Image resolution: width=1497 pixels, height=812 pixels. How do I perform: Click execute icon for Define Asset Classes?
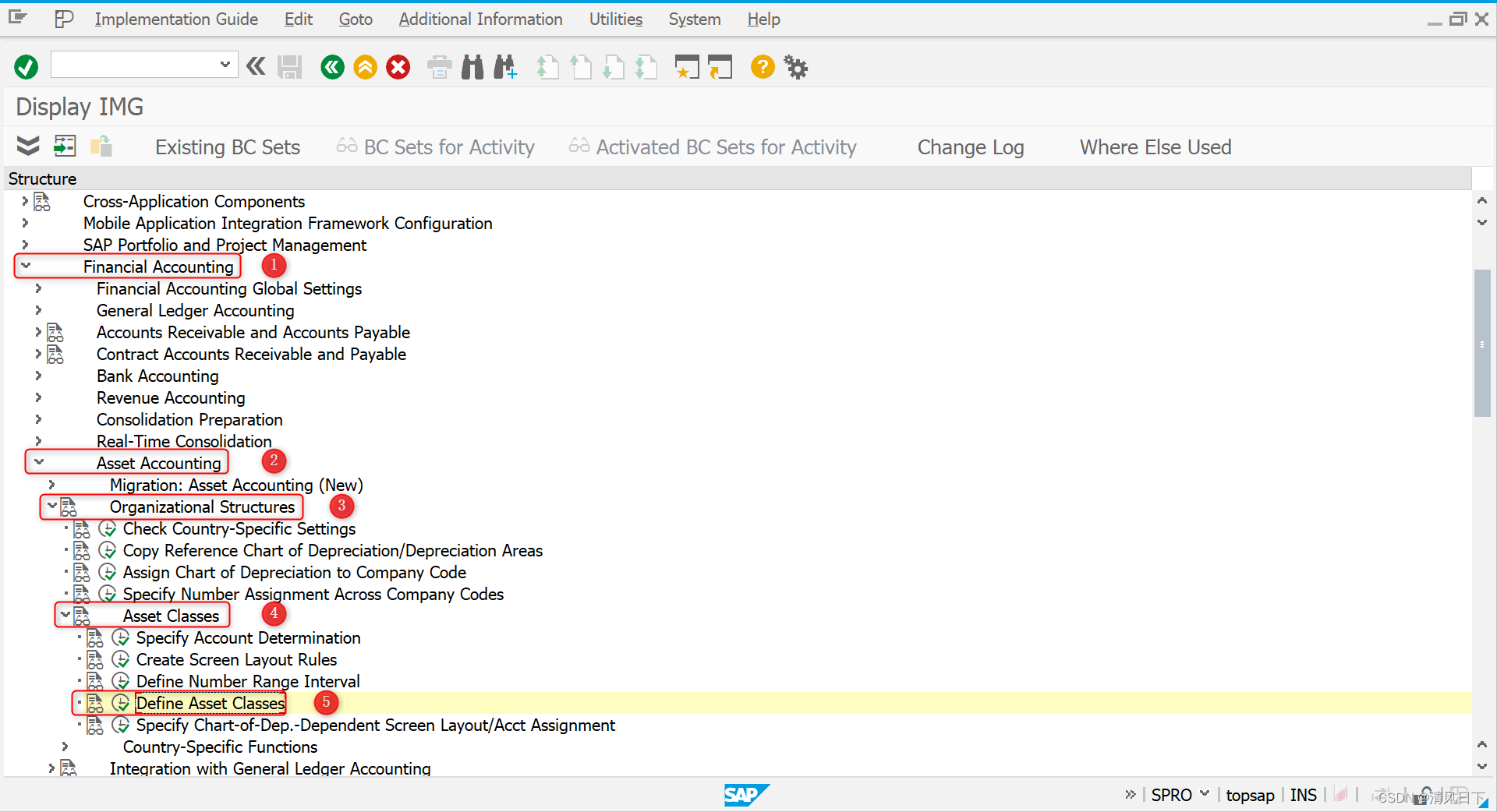click(x=120, y=703)
